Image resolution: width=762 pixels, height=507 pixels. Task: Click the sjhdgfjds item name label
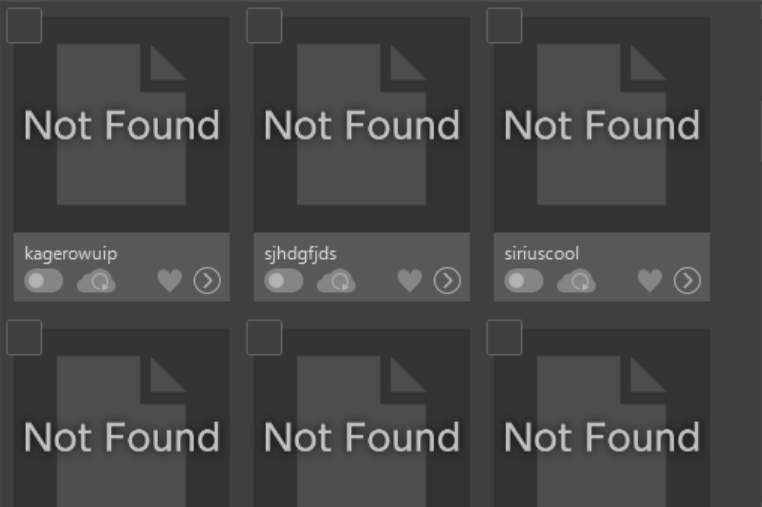pyautogui.click(x=300, y=254)
